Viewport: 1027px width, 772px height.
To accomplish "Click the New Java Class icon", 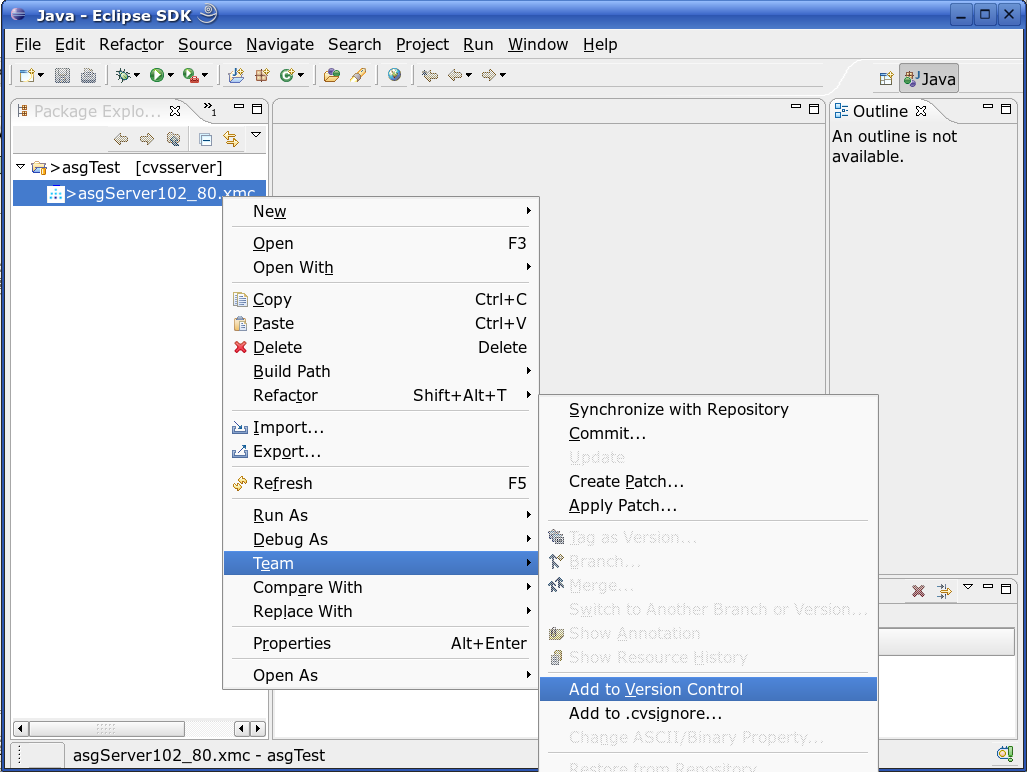I will [287, 75].
